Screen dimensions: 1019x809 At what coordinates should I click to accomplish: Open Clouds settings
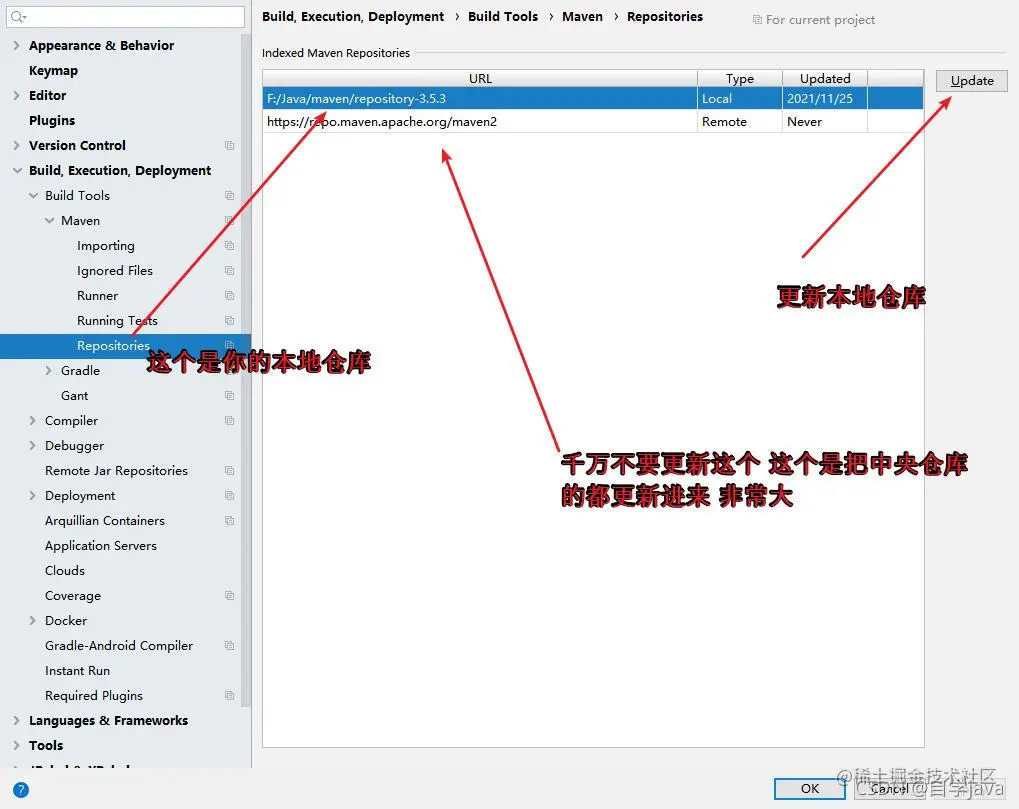point(65,571)
